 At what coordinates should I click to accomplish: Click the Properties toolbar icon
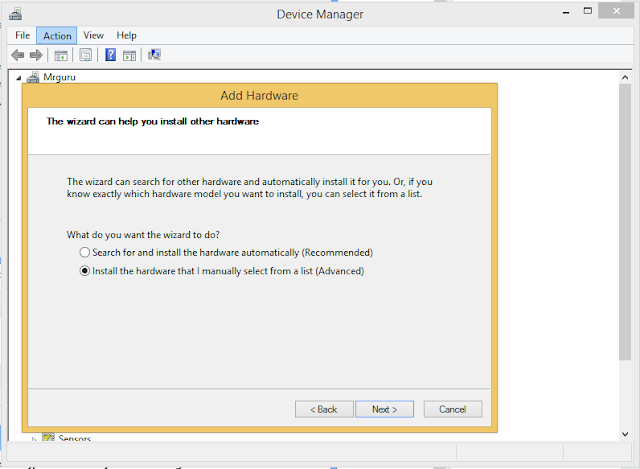(x=86, y=55)
